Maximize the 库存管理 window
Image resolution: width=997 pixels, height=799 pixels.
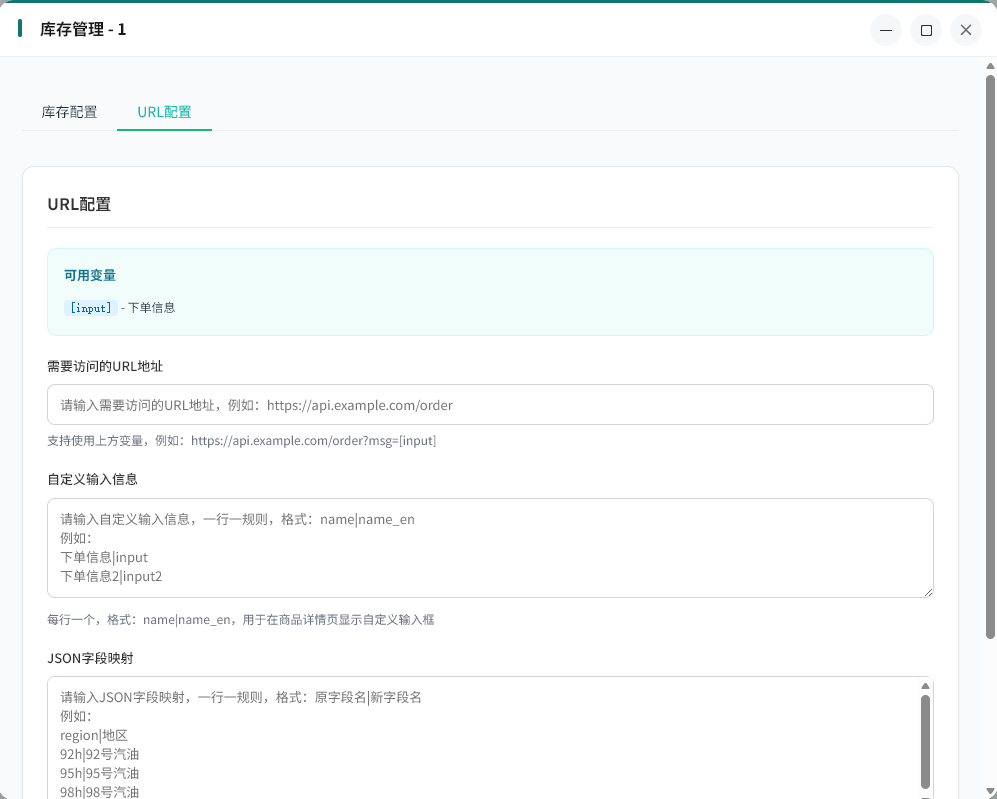926,30
